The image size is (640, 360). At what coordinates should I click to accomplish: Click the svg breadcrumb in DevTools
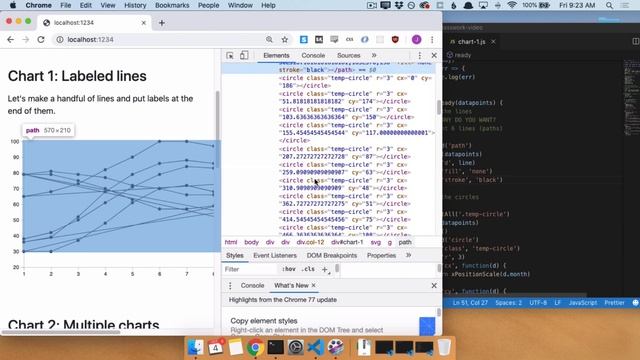[376, 242]
